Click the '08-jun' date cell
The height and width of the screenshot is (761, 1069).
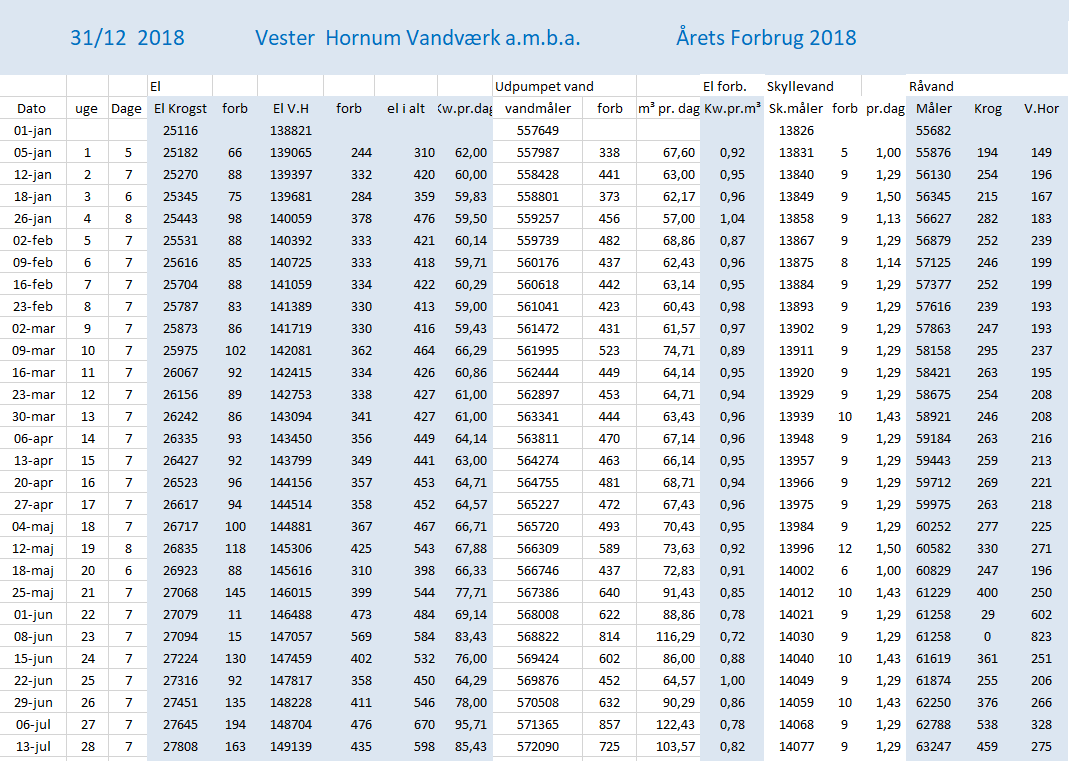pyautogui.click(x=33, y=636)
